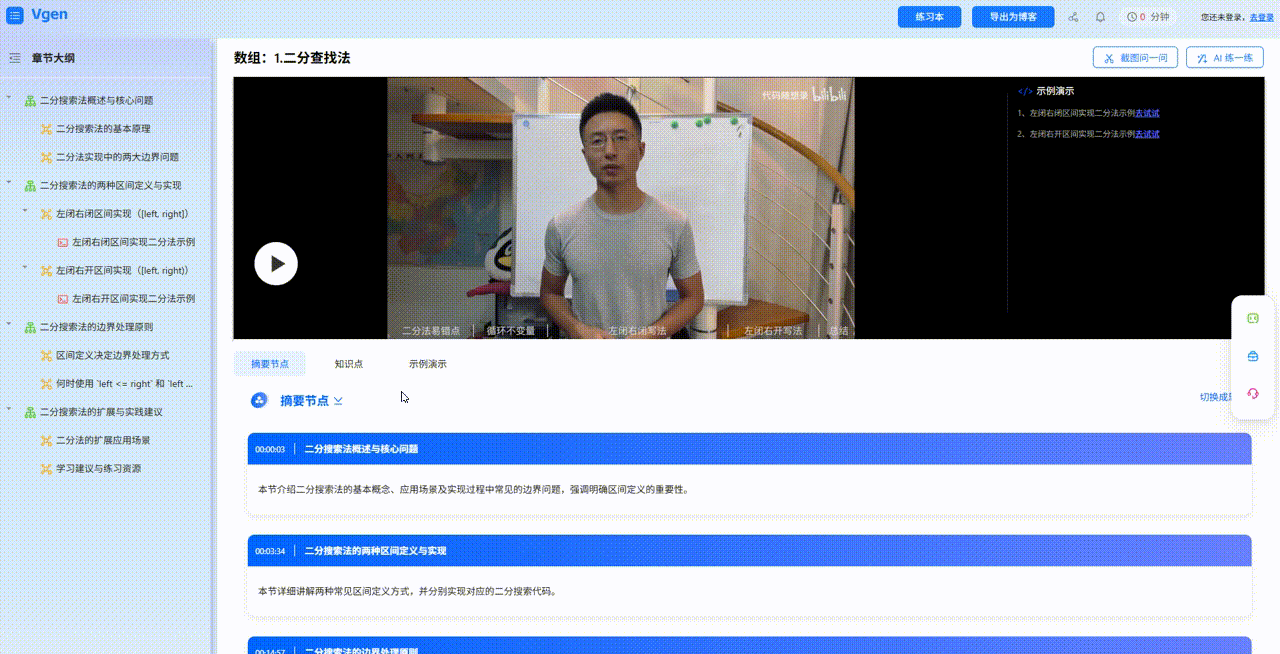Jump to 总结 video chapter marker

[x=838, y=330]
